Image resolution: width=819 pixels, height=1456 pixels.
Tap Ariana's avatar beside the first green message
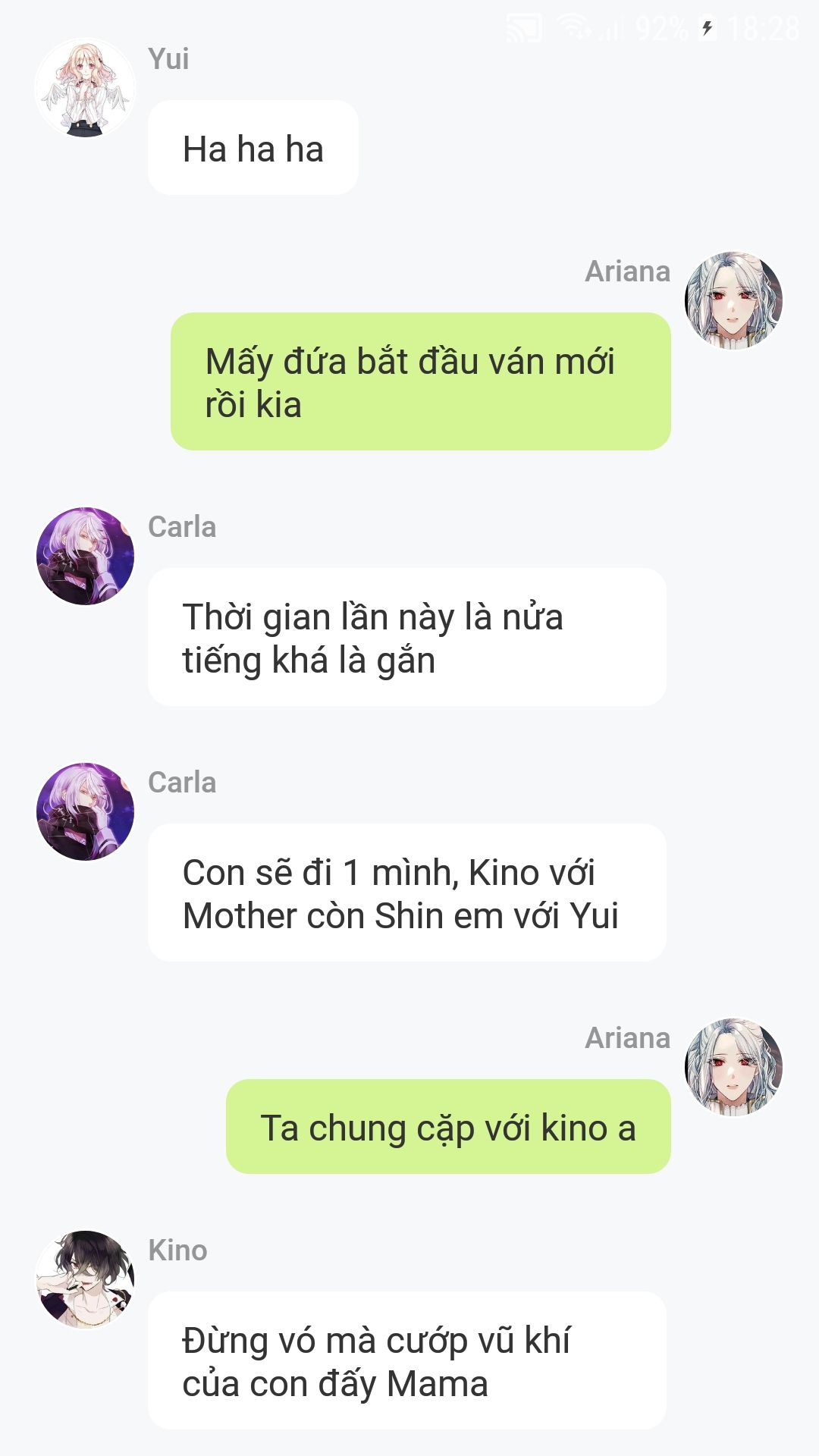point(733,301)
